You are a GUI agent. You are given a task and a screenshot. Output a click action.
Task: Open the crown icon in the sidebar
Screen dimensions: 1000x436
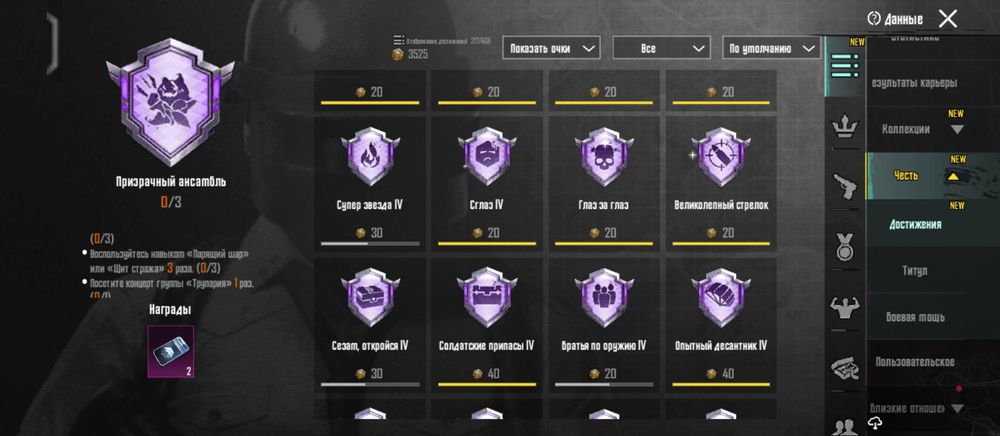coord(845,129)
